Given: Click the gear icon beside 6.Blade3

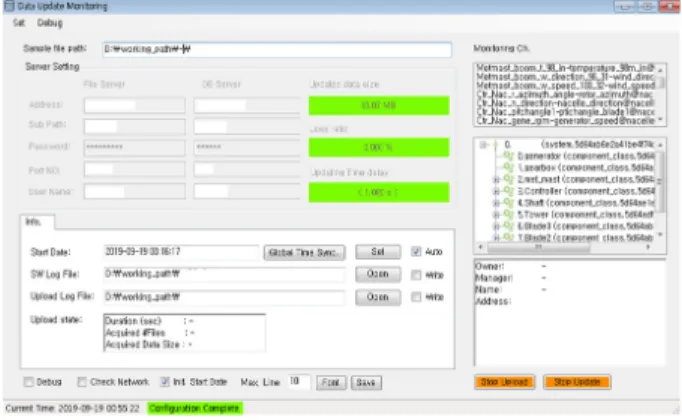Looking at the screenshot, I should (508, 226).
